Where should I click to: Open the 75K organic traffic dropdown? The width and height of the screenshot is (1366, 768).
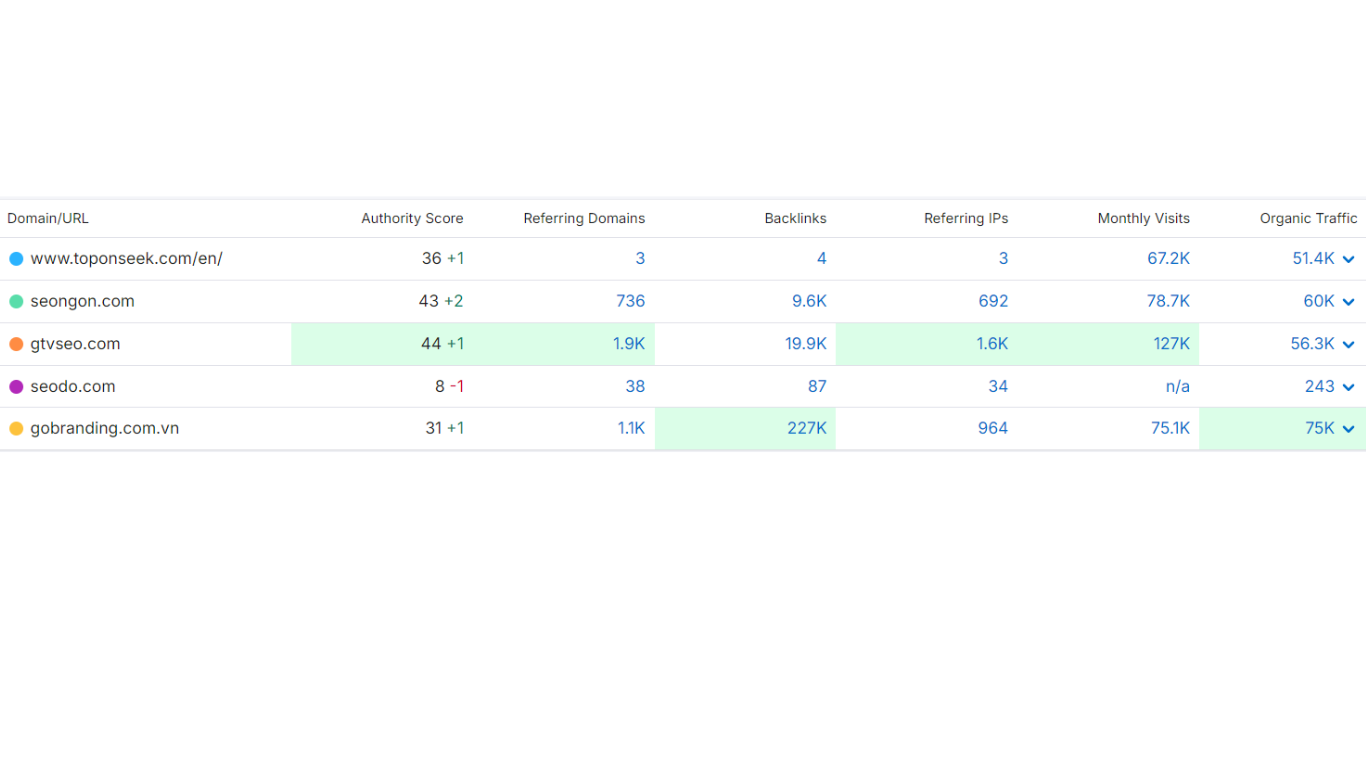point(1349,430)
